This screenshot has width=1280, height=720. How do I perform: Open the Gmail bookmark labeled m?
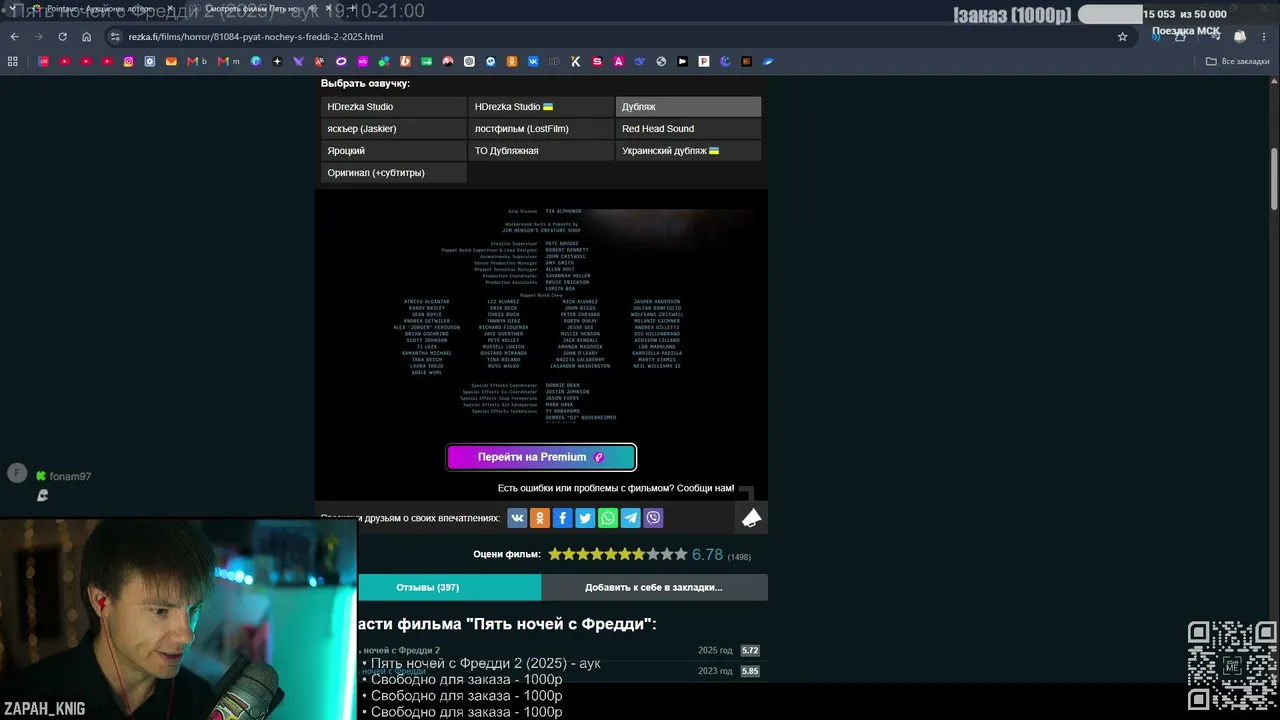(229, 61)
